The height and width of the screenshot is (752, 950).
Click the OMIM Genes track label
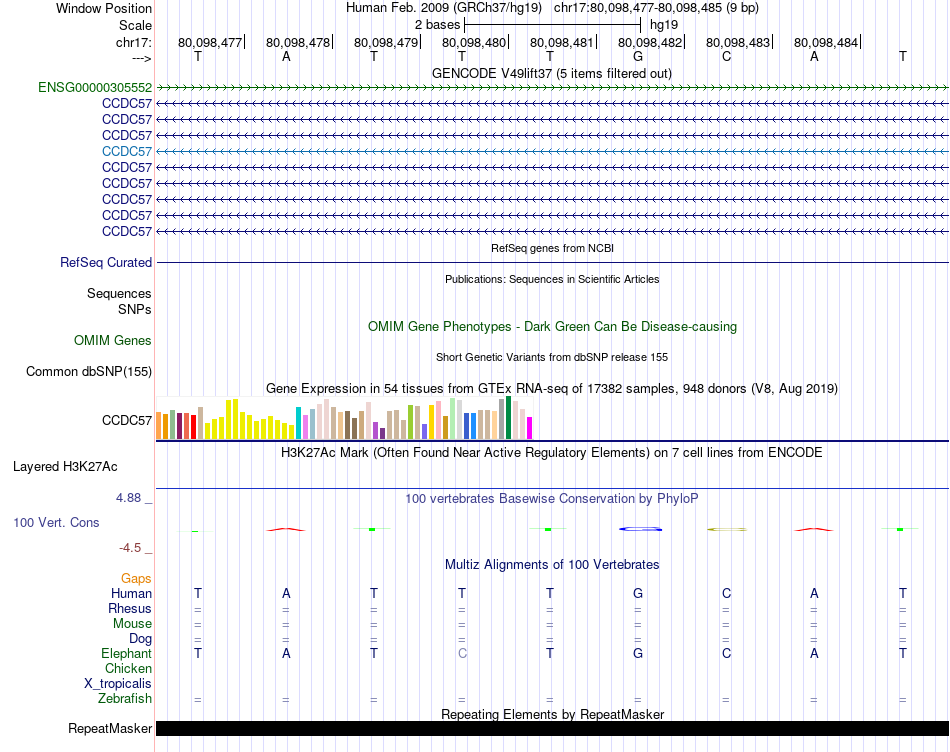coord(113,341)
